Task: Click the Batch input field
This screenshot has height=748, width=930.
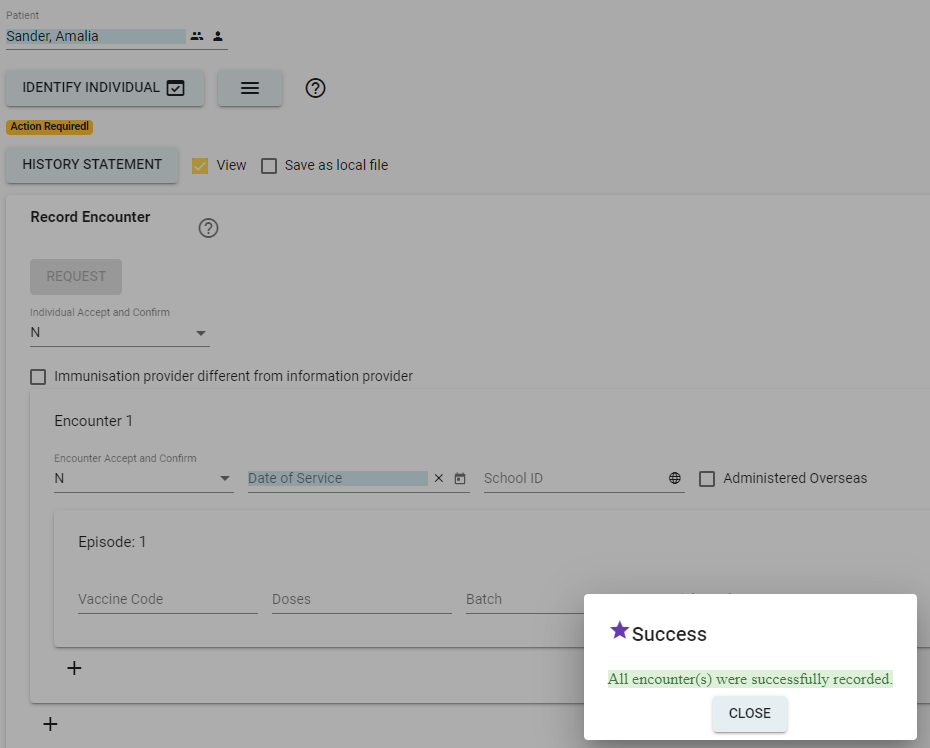Action: (x=524, y=599)
